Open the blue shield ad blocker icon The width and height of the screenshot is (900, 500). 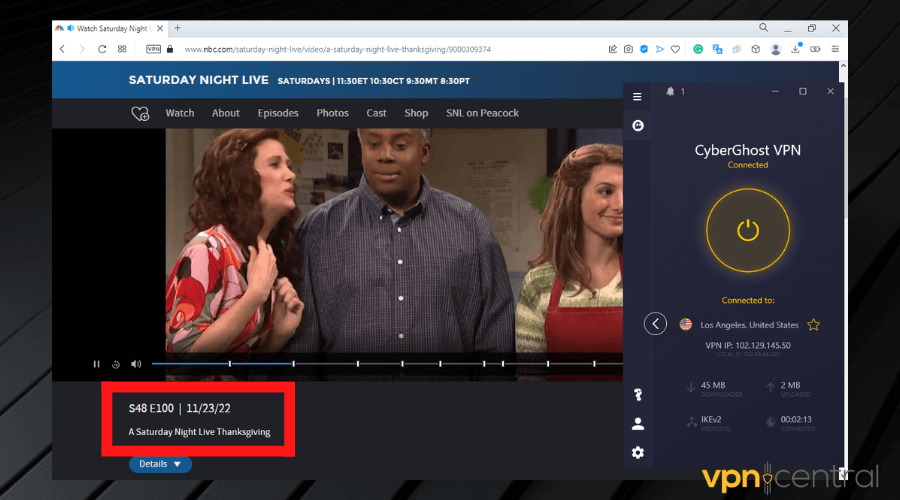644,49
